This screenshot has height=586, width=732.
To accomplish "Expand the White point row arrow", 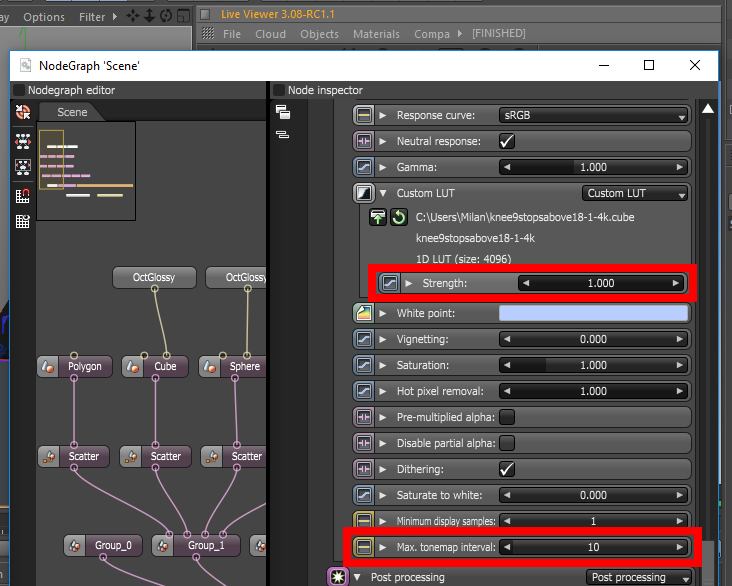I will (x=383, y=313).
